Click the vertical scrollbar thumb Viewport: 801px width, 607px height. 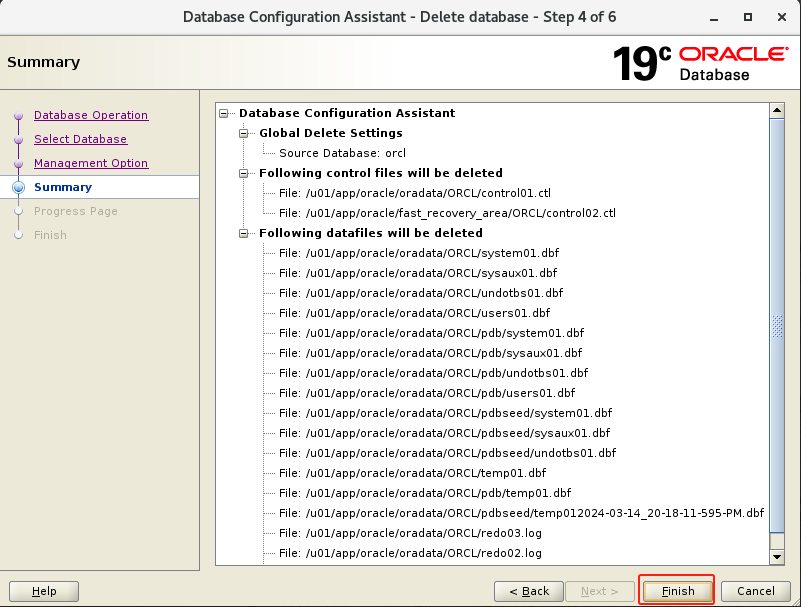point(776,326)
